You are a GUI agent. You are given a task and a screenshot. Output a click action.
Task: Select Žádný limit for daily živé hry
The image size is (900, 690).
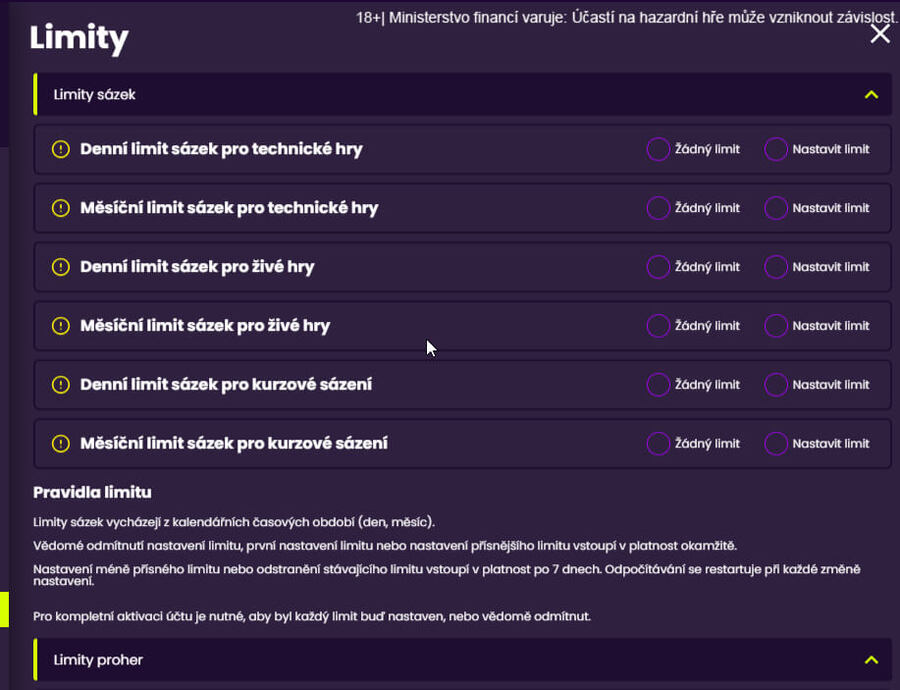(x=658, y=267)
